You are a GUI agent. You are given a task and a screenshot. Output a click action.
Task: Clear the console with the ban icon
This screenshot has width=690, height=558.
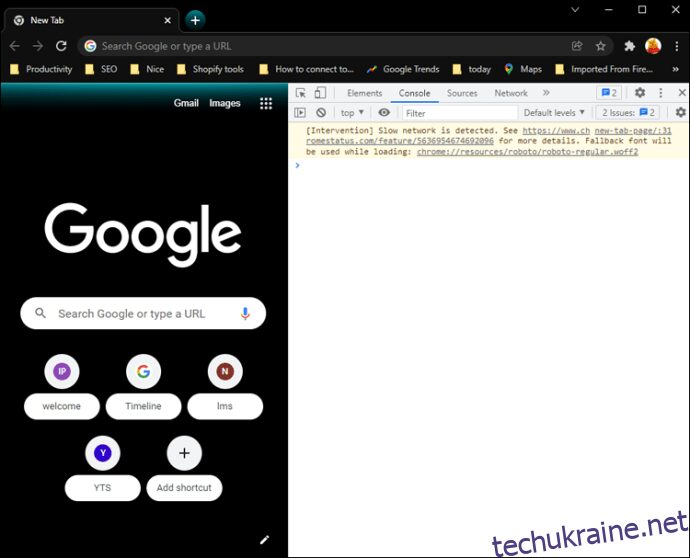coord(321,113)
